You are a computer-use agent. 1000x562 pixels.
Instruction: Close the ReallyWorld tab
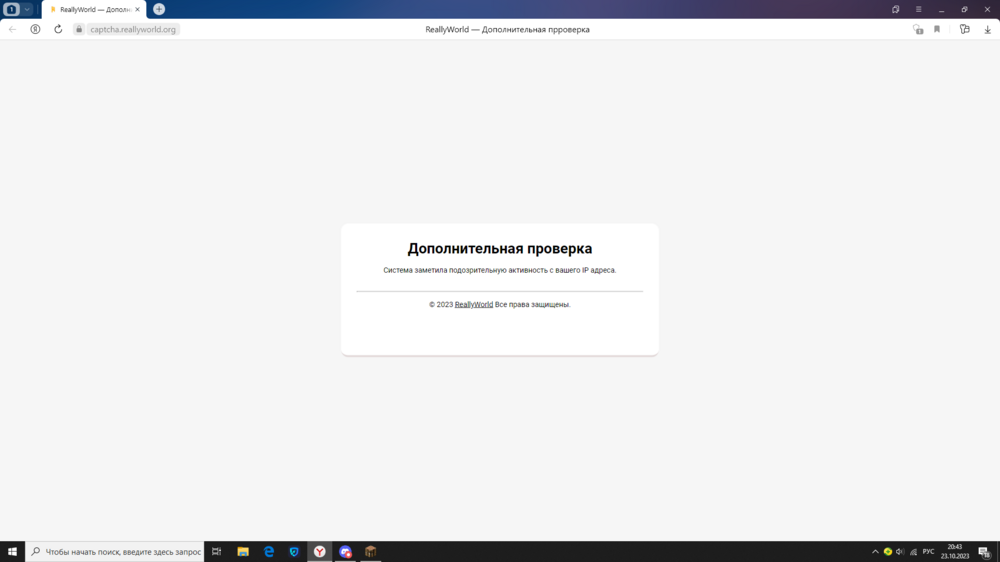pos(137,10)
